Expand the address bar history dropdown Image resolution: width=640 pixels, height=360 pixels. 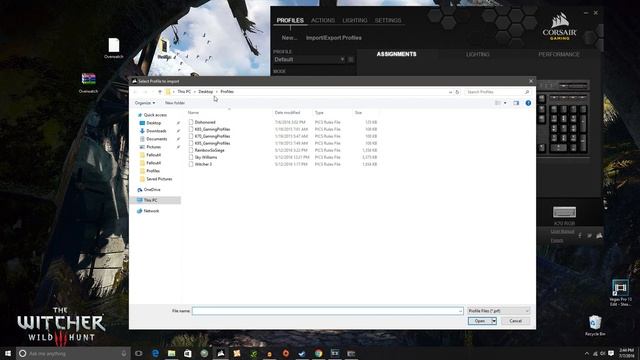point(450,92)
